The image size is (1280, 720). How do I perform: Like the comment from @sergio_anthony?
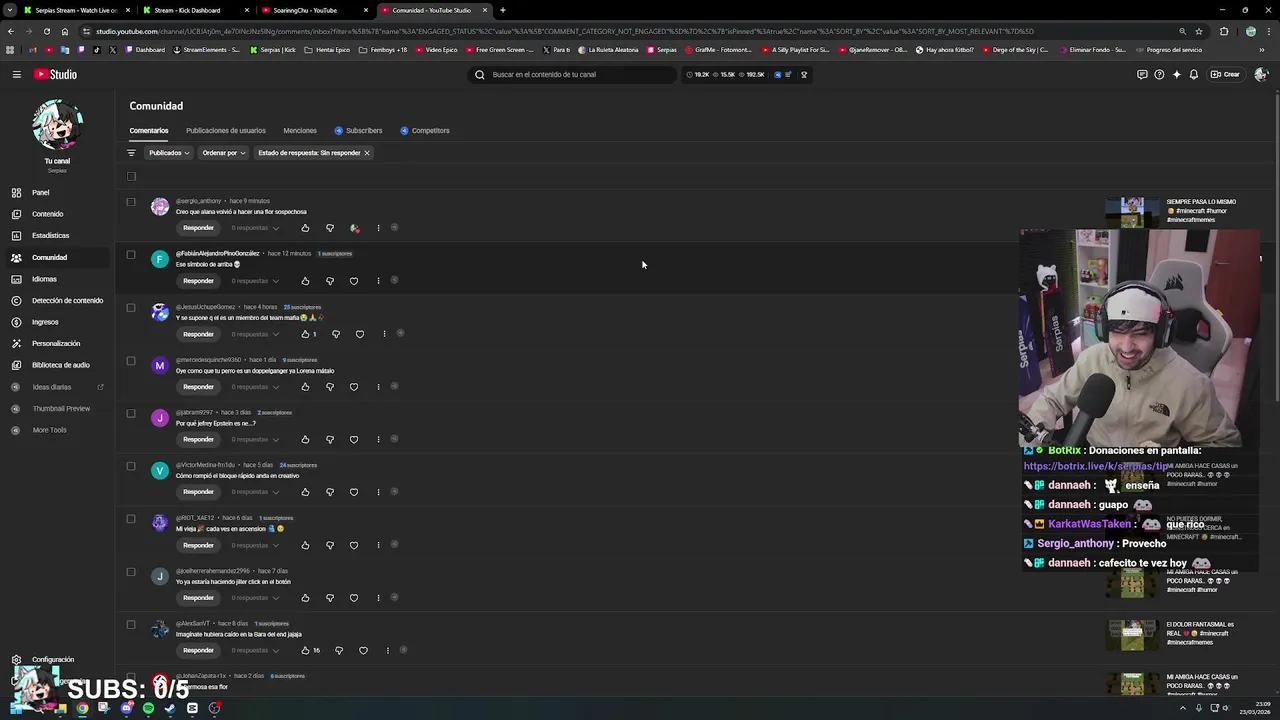click(x=305, y=228)
